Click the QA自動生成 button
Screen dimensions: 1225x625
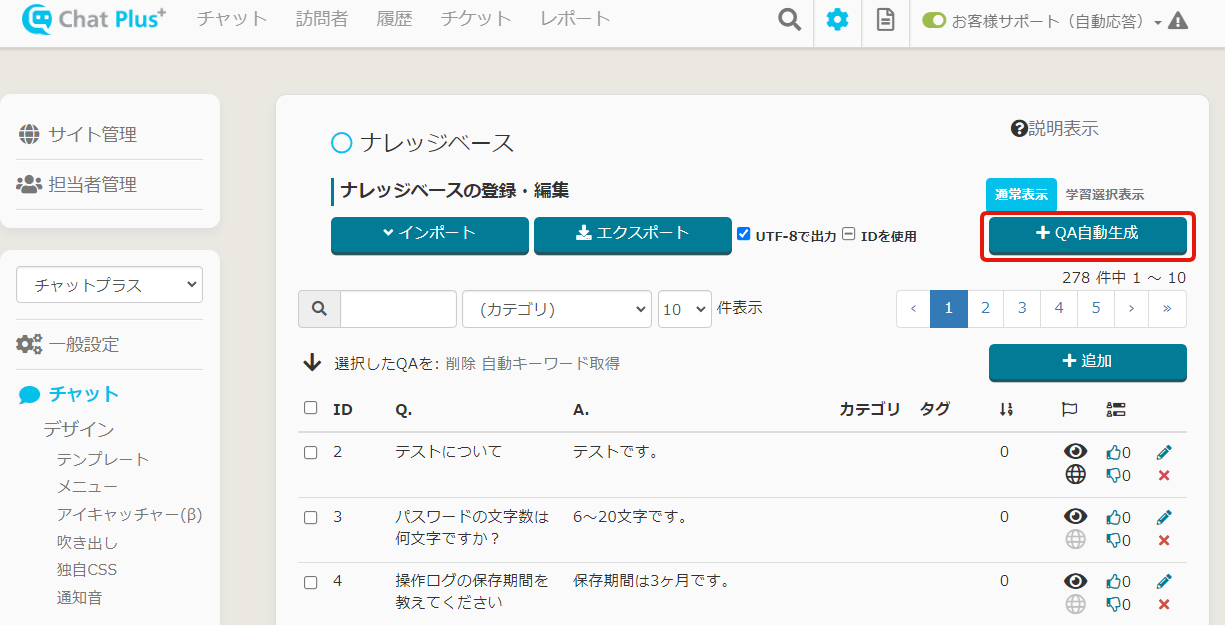[x=1087, y=234]
